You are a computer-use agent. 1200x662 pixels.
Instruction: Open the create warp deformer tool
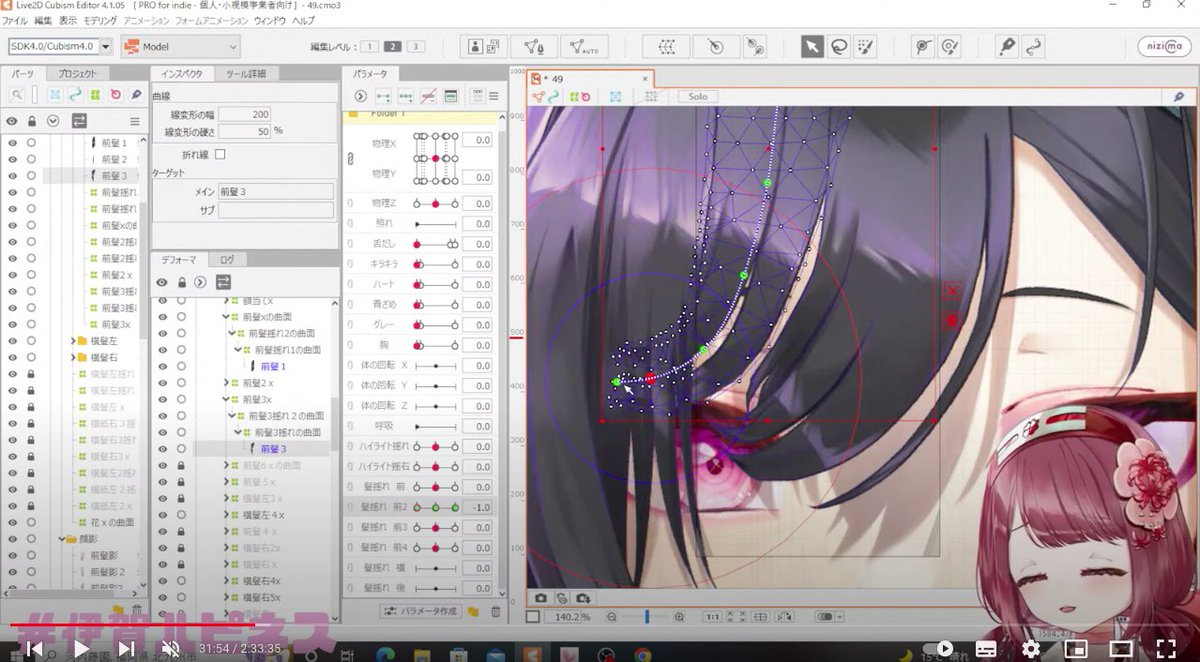pyautogui.click(x=667, y=46)
